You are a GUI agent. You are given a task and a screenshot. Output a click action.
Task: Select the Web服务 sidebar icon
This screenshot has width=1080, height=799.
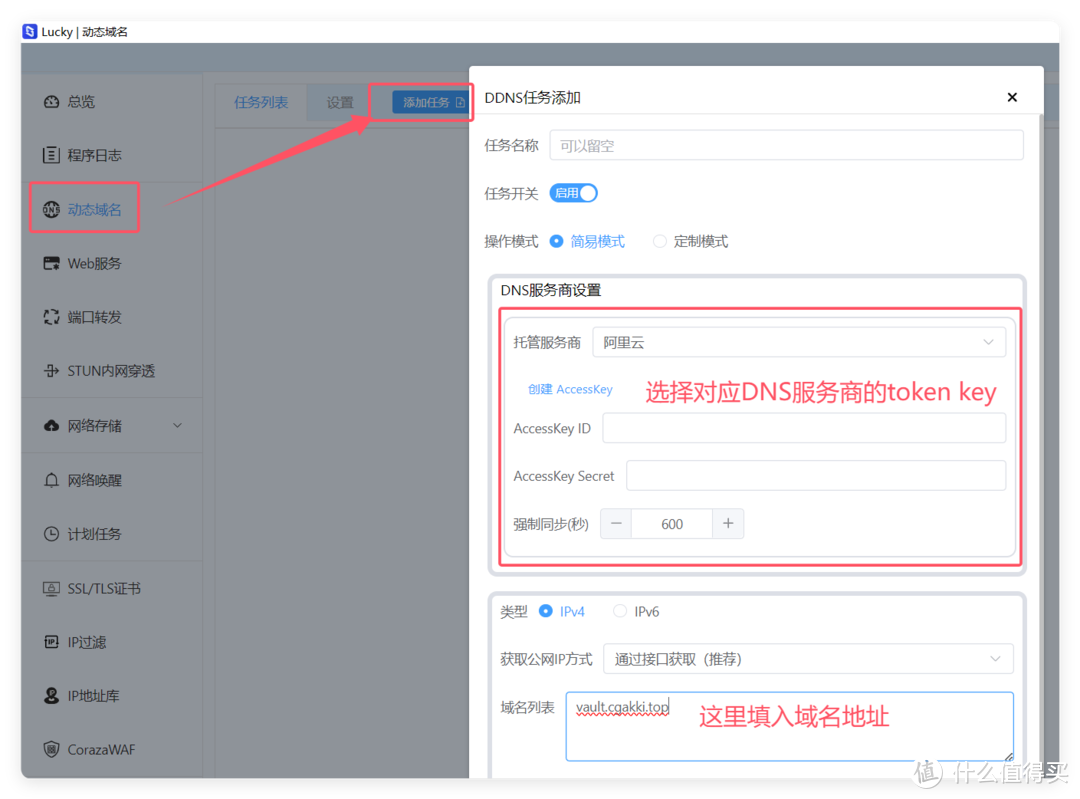[x=51, y=264]
